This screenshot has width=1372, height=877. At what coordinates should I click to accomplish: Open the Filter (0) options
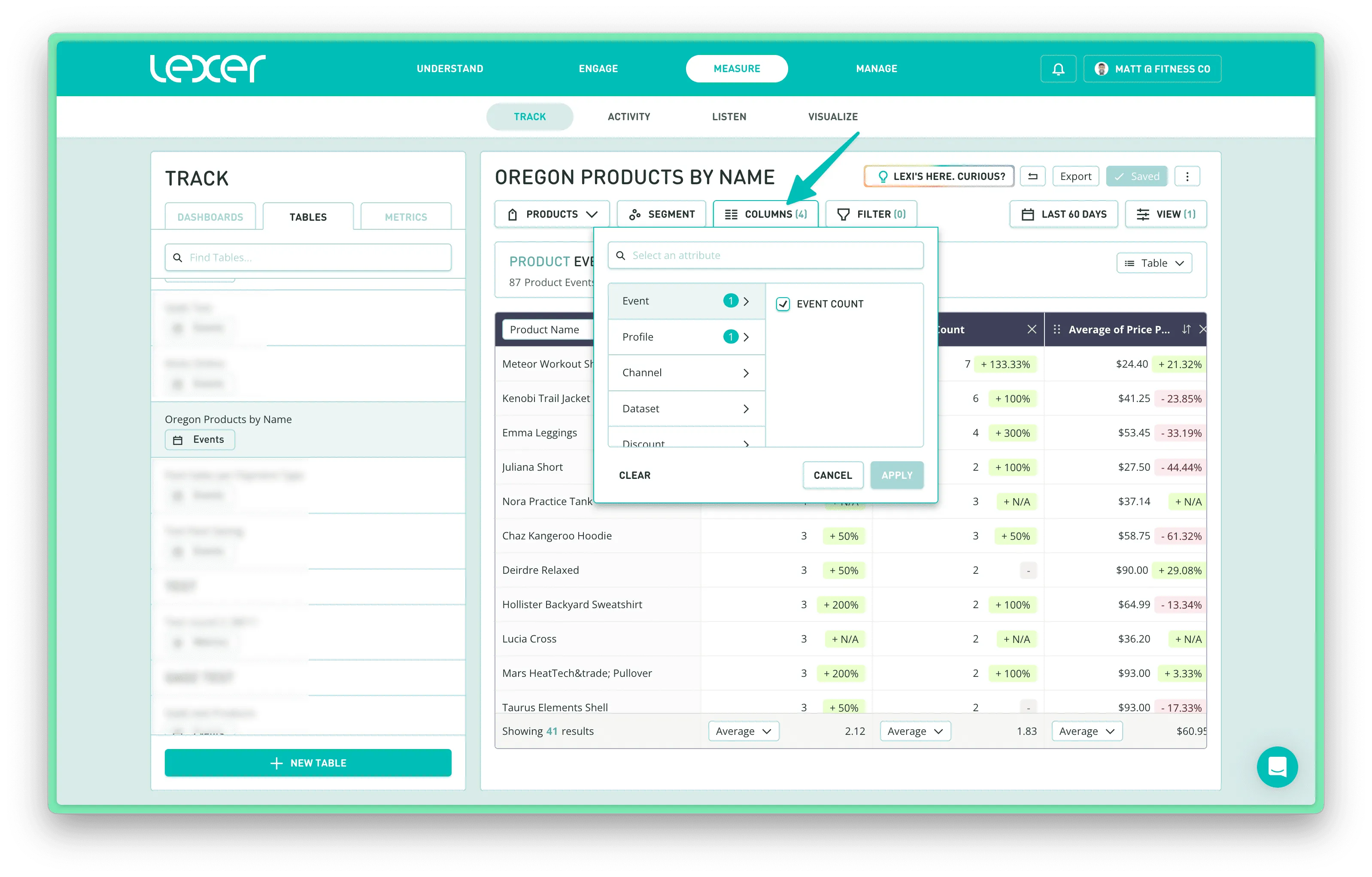click(871, 214)
